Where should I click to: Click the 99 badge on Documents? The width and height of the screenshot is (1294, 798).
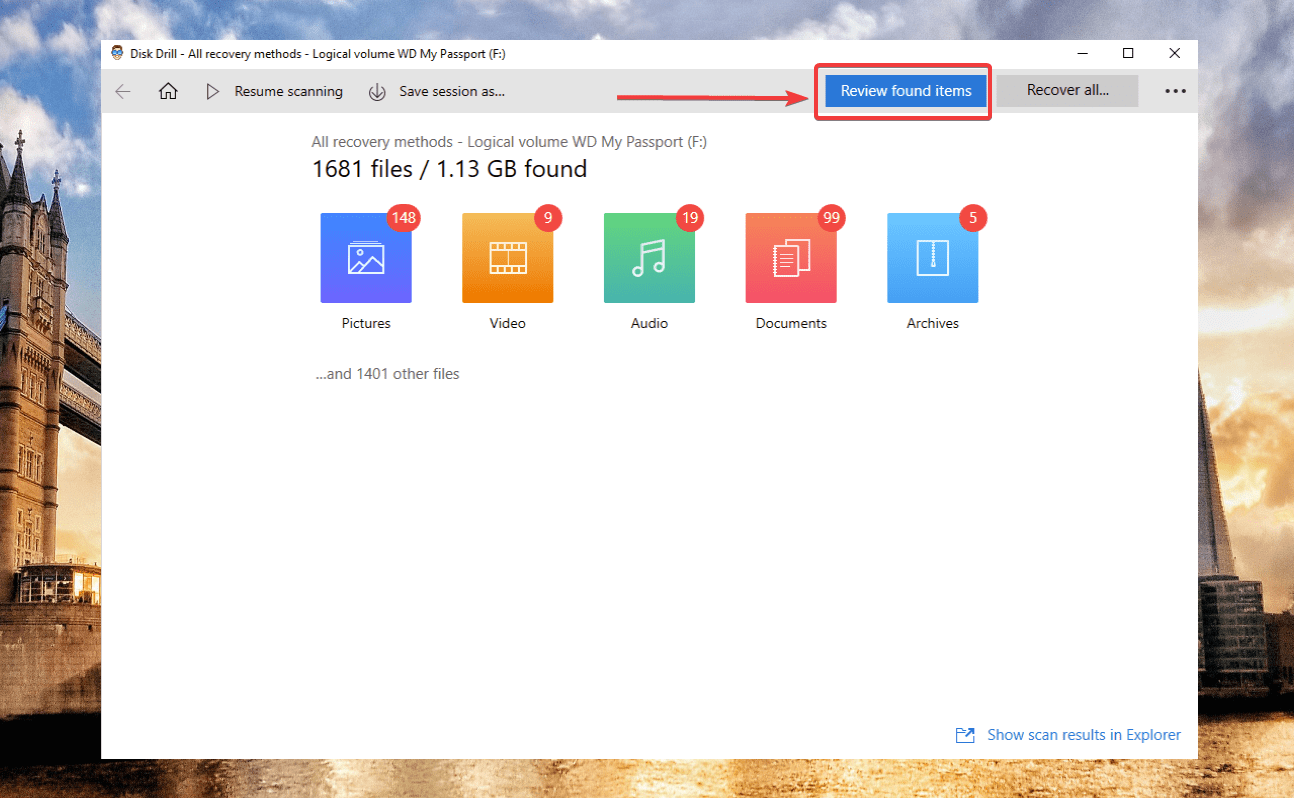(832, 217)
